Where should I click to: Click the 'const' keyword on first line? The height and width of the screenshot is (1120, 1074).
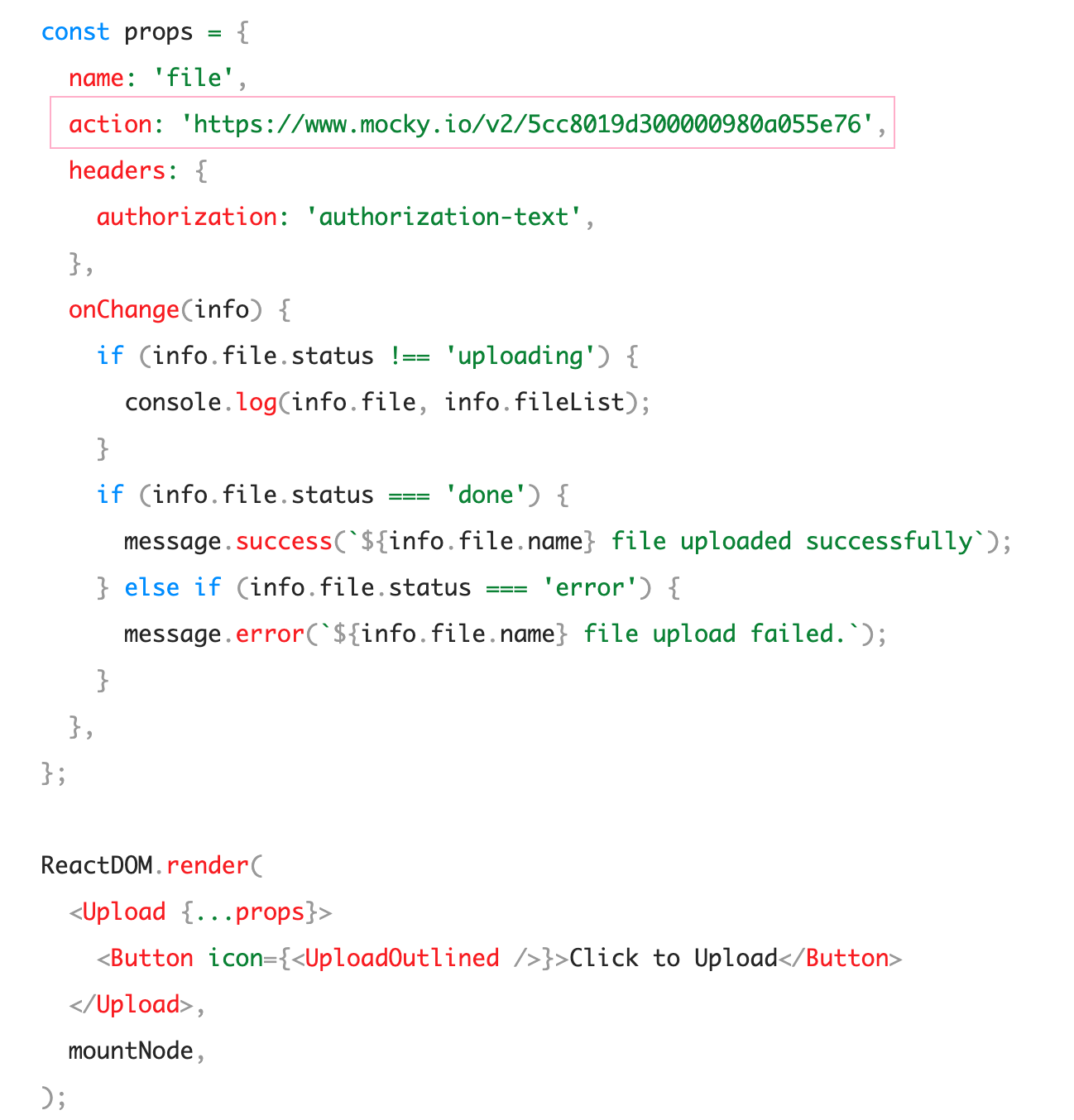(x=75, y=31)
